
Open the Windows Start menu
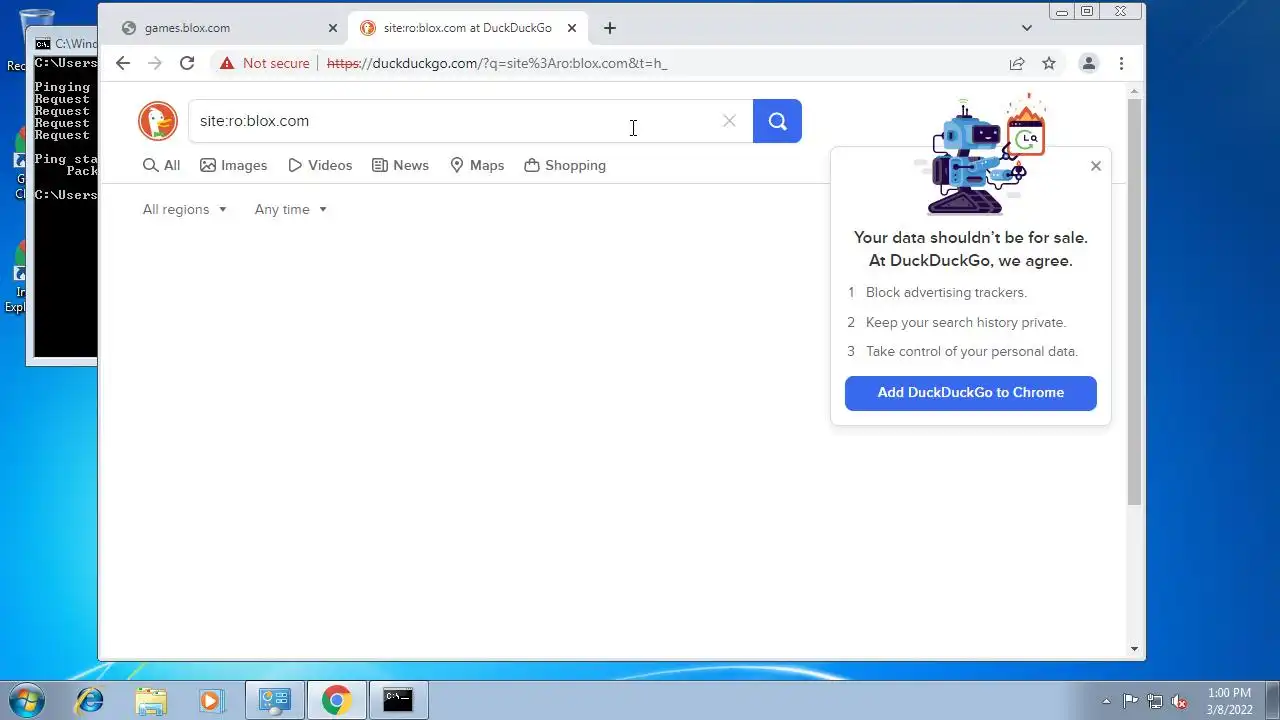coord(27,700)
